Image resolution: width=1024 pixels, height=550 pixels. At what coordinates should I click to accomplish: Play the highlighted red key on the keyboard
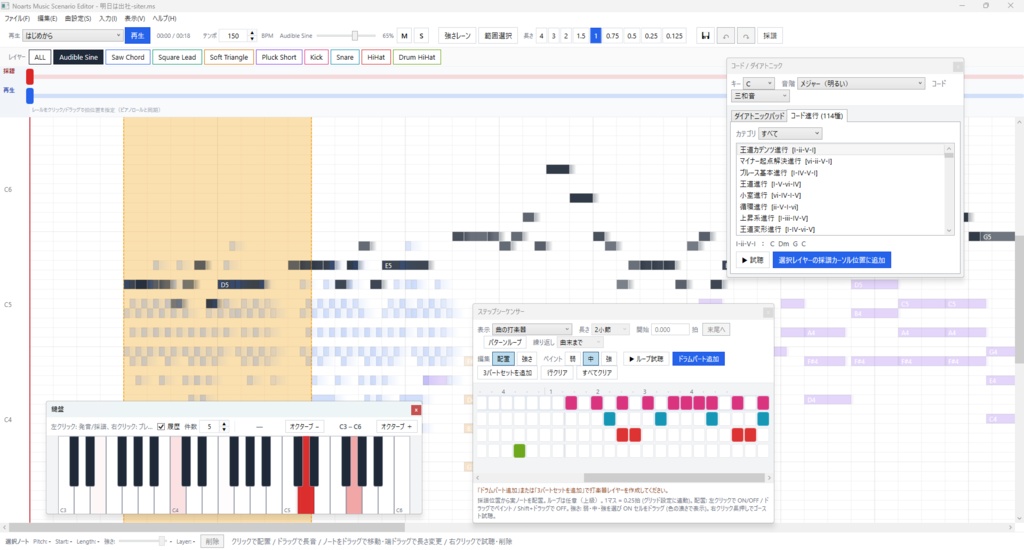tap(306, 500)
